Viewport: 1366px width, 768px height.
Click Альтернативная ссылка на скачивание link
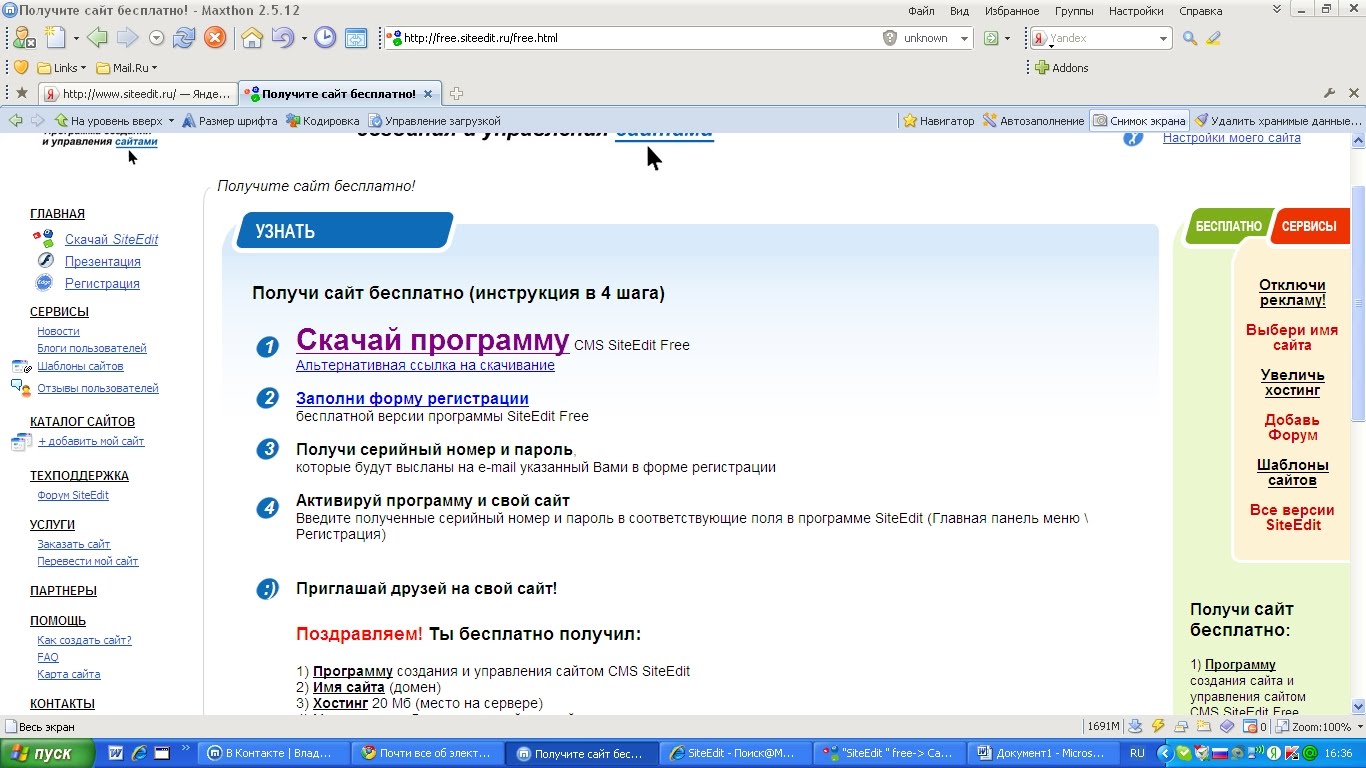tap(425, 365)
